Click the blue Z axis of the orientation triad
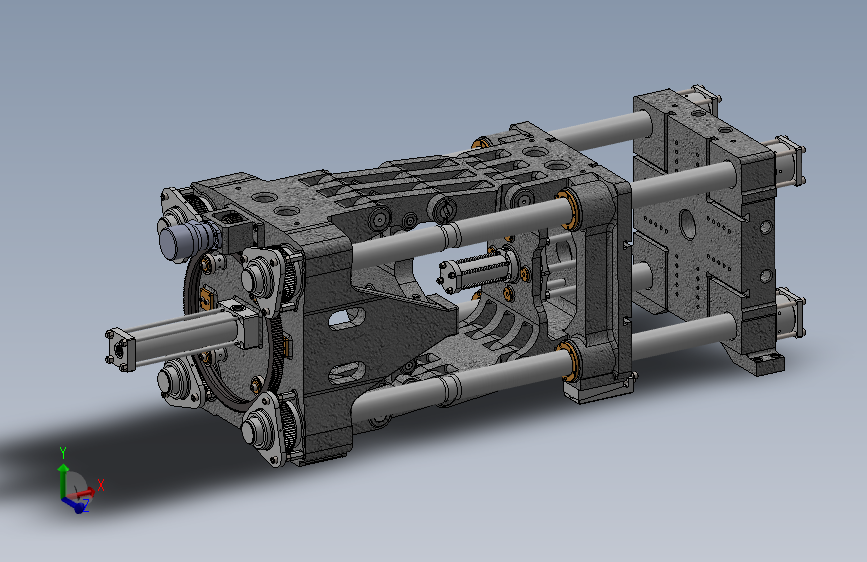This screenshot has height=562, width=867. tap(75, 506)
